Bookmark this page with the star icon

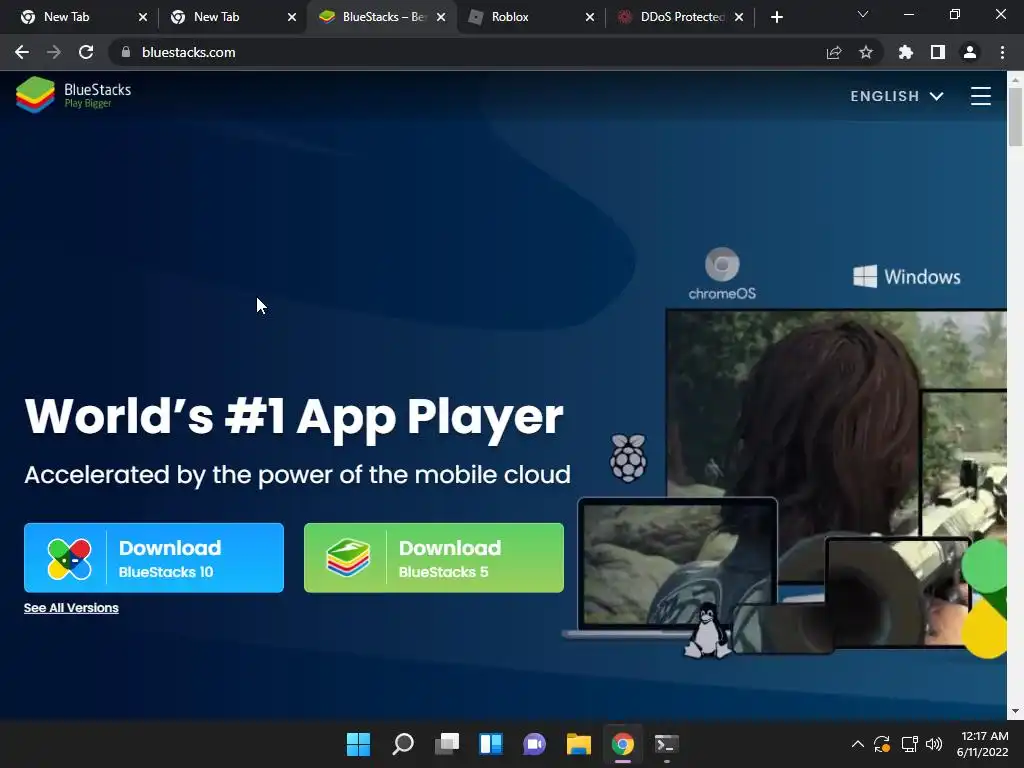[866, 52]
